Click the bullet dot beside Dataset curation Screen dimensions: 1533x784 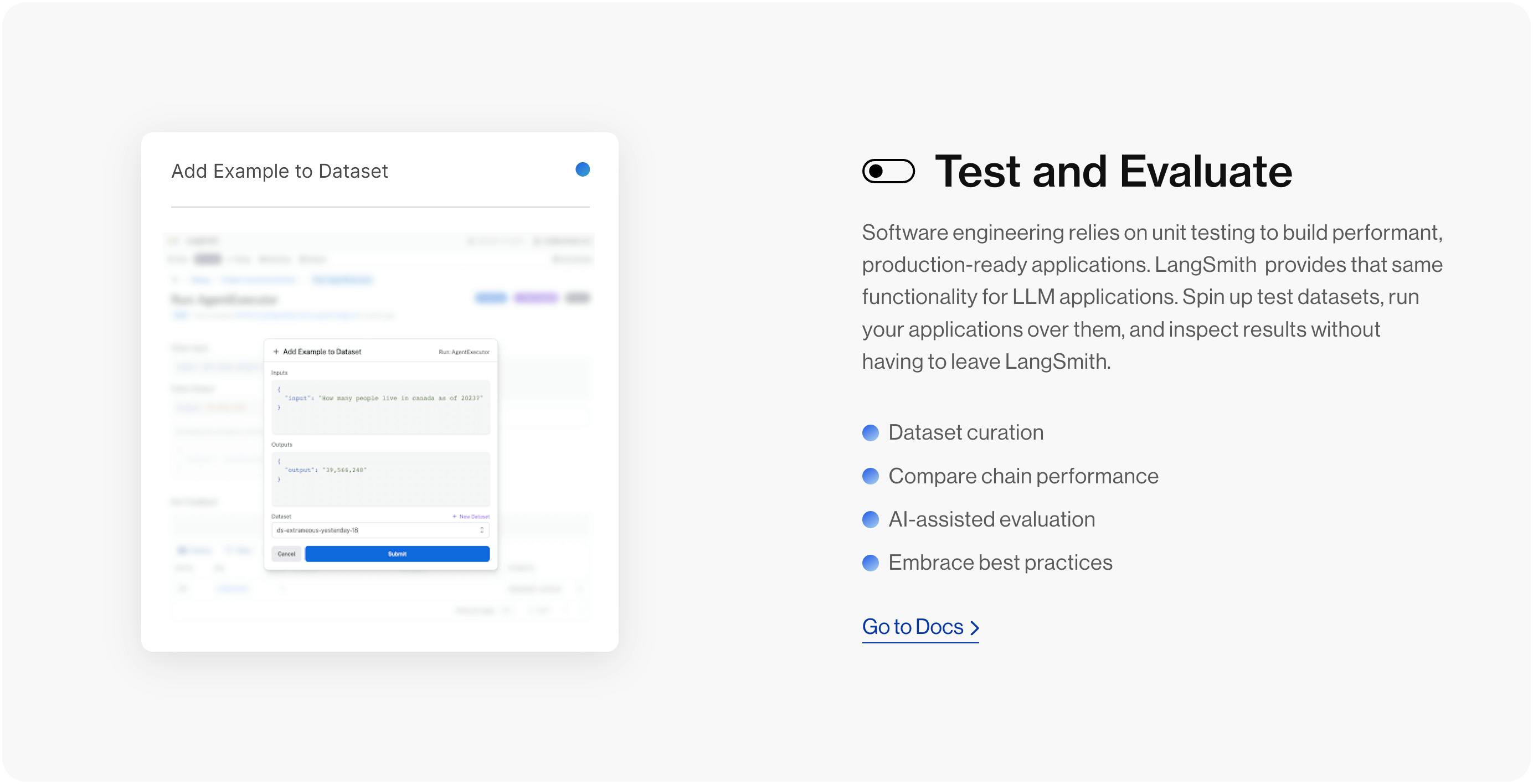(x=871, y=432)
